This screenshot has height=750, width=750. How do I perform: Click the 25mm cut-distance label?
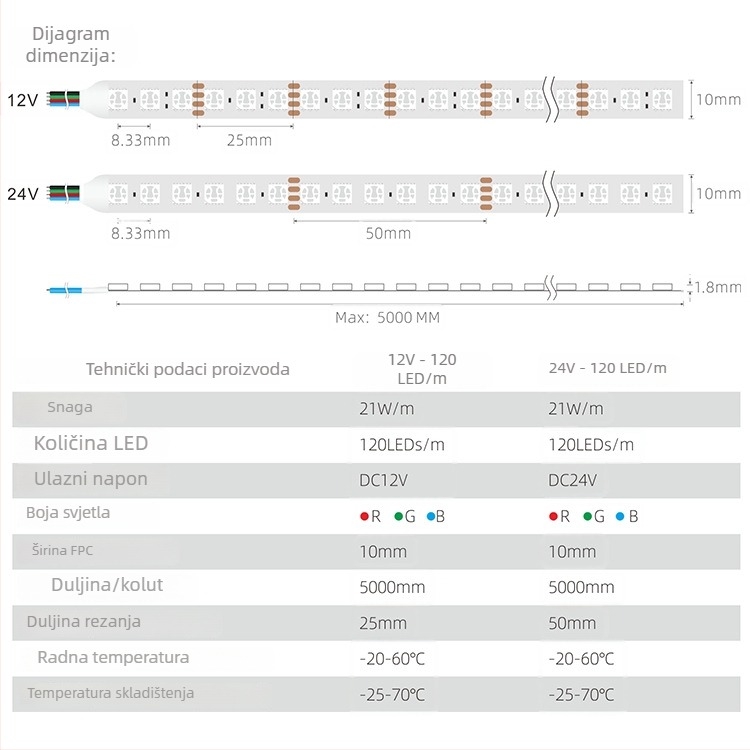point(249,140)
